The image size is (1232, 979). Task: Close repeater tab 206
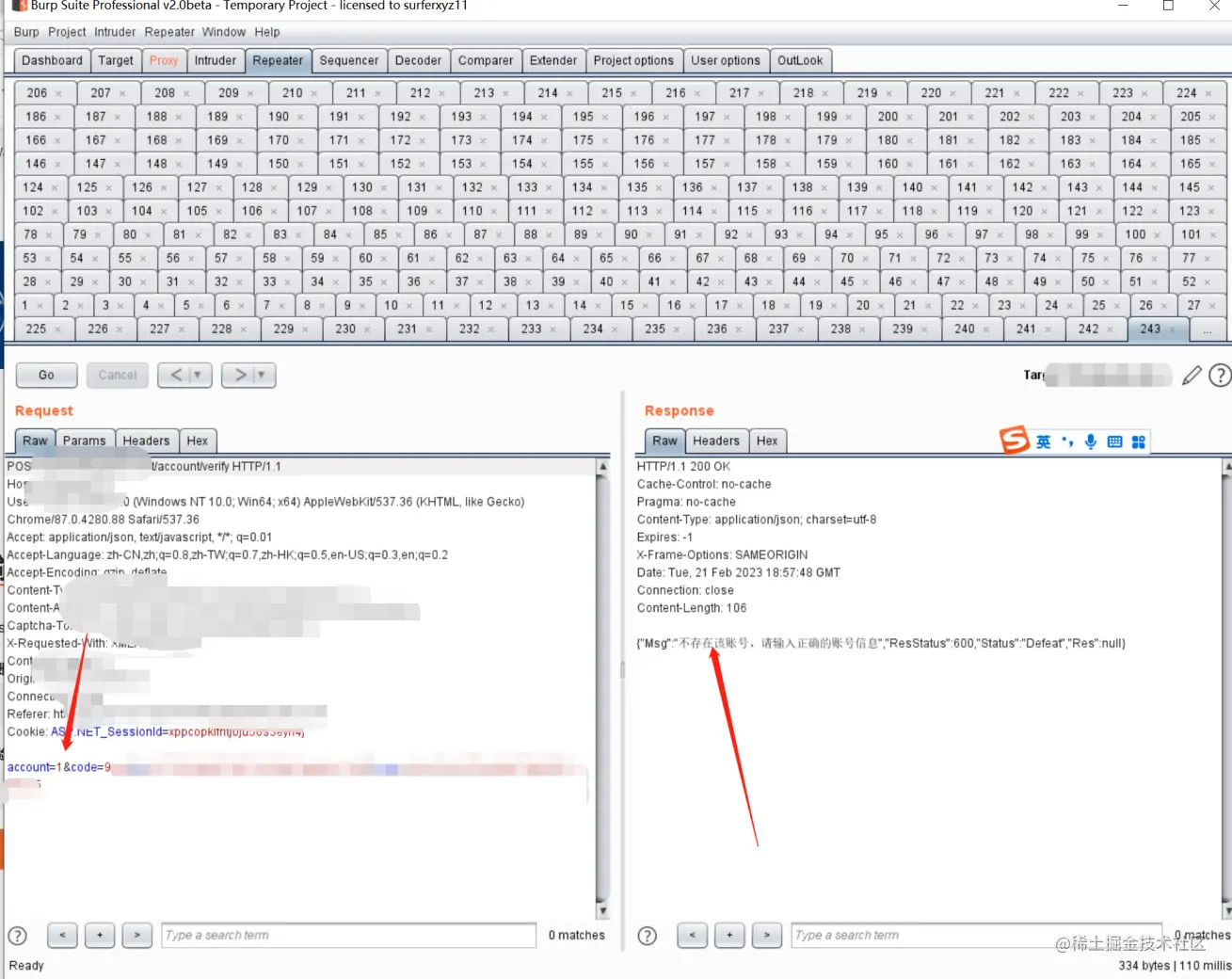pos(58,93)
